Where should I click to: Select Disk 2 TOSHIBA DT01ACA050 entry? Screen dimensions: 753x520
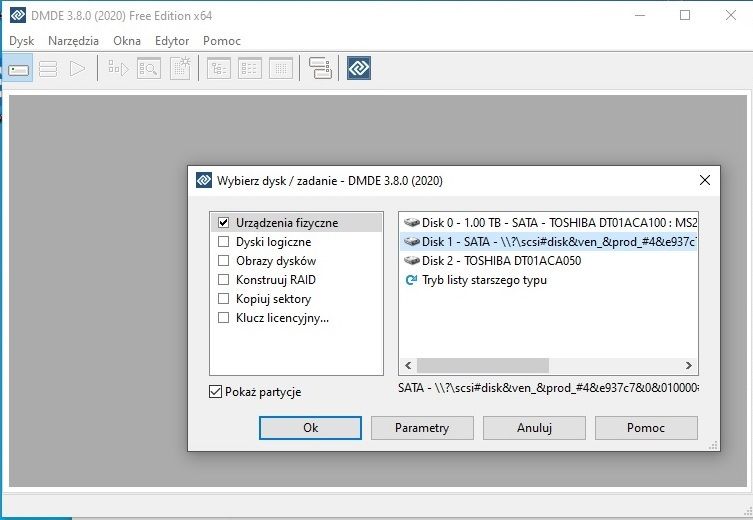[x=549, y=261]
